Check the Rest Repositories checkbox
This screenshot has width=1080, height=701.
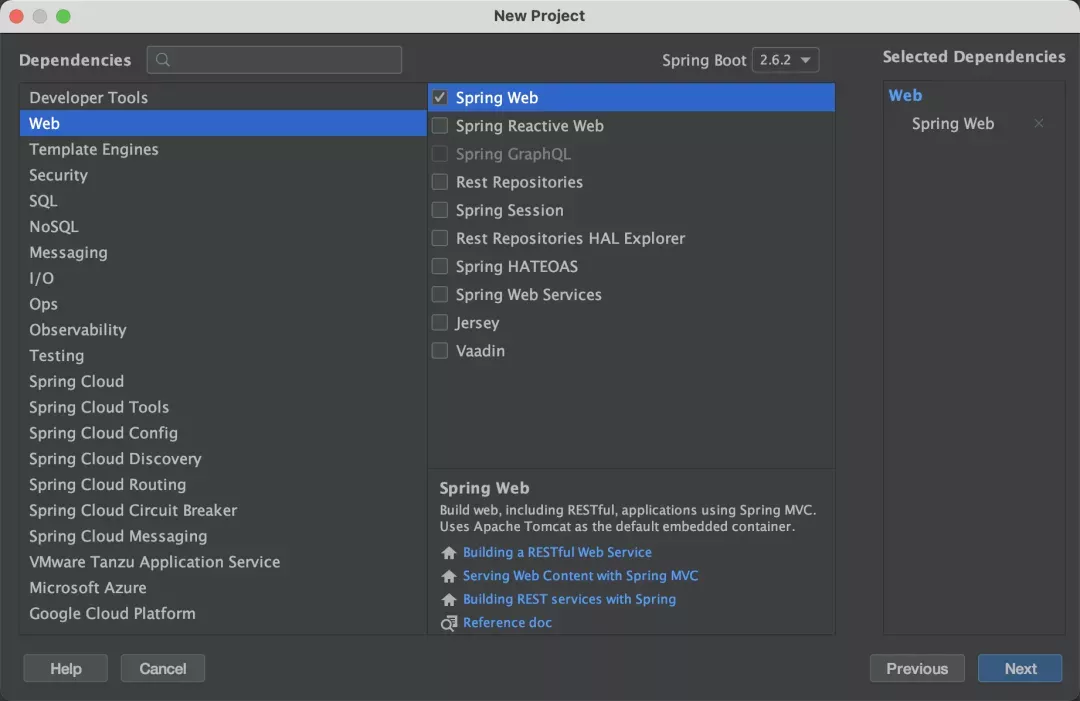[x=439, y=182]
